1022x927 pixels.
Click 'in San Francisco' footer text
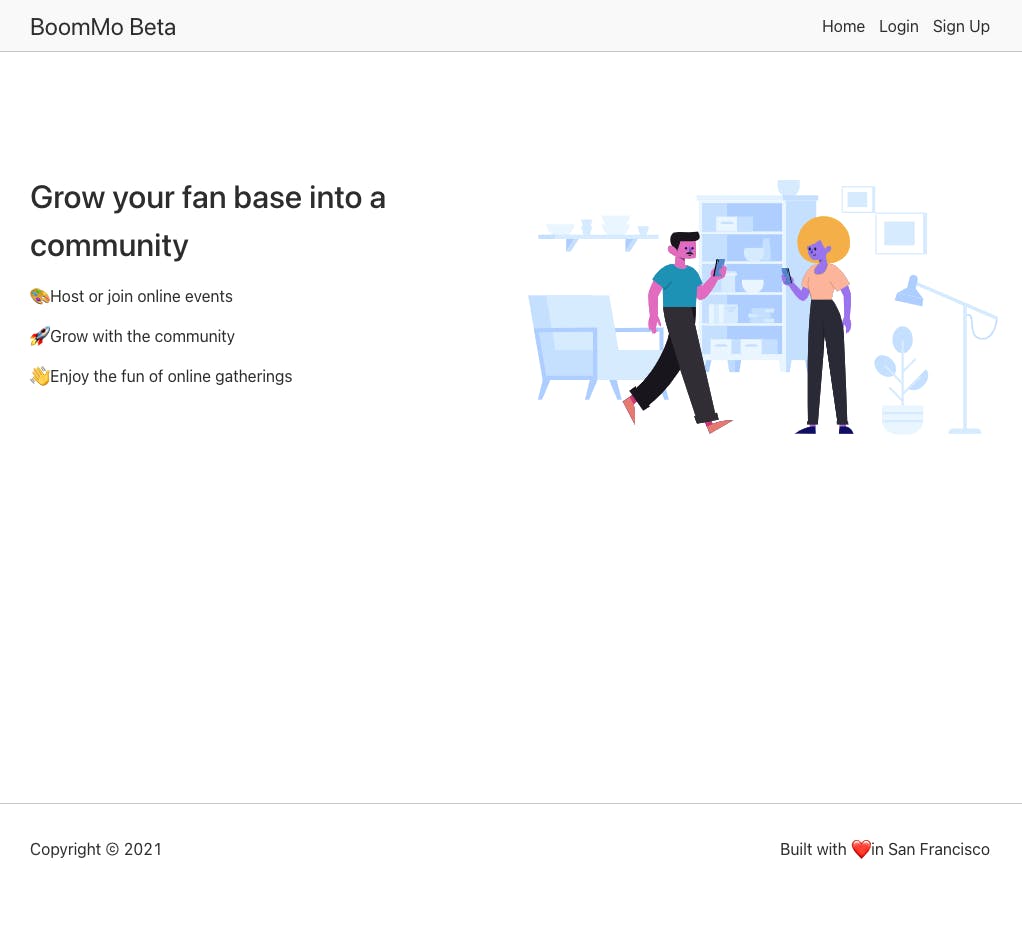click(931, 849)
